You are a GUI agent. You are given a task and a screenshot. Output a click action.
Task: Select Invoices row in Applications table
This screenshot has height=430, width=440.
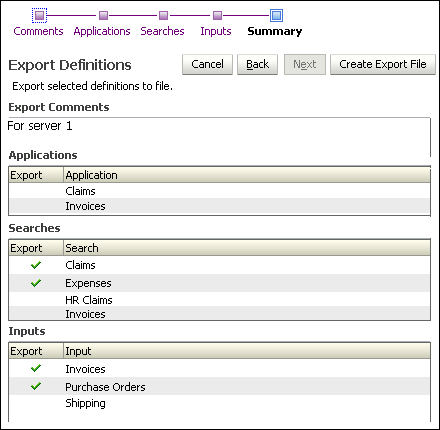pos(219,206)
